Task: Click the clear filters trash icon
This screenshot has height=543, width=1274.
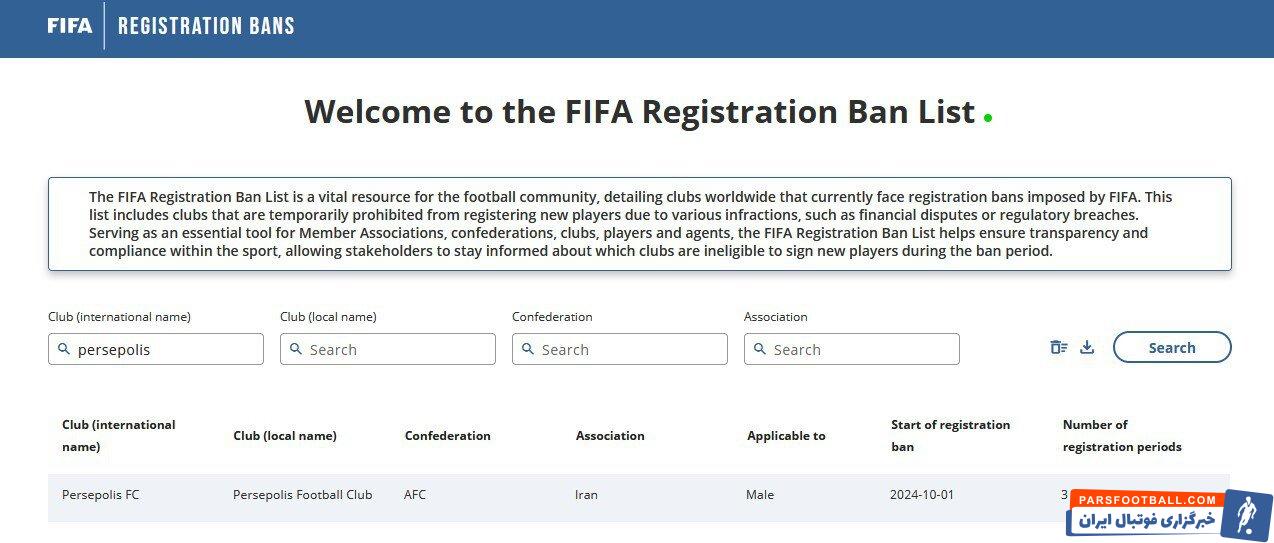Action: pyautogui.click(x=1058, y=348)
